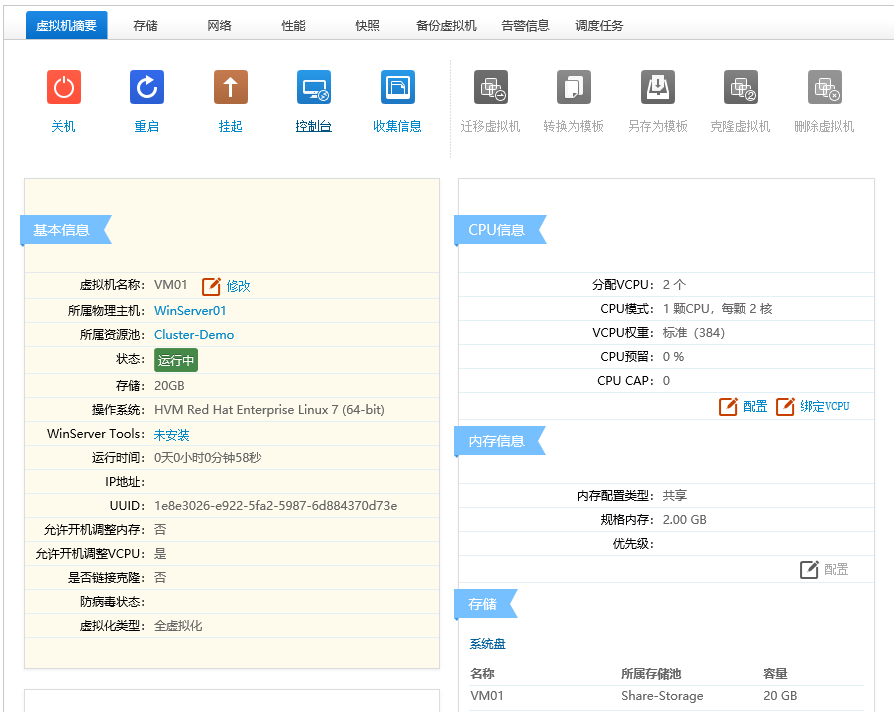Click the 另存为模板 save-as-template icon
The height and width of the screenshot is (712, 894).
pyautogui.click(x=658, y=87)
